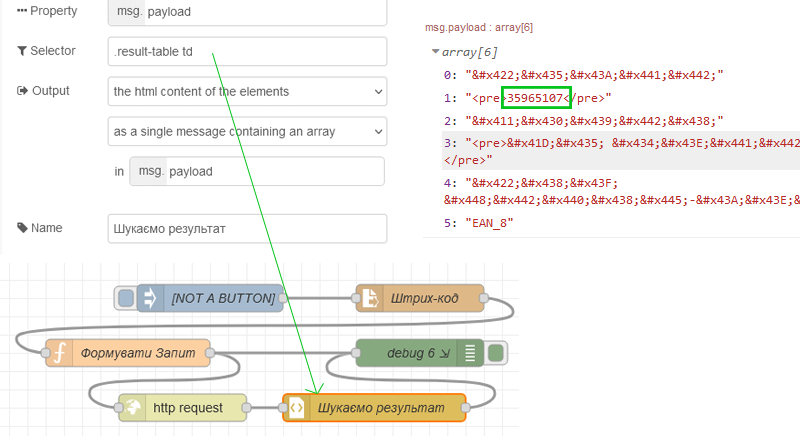Click the Формувати Запит function icon
The height and width of the screenshot is (436, 800).
tap(60, 353)
